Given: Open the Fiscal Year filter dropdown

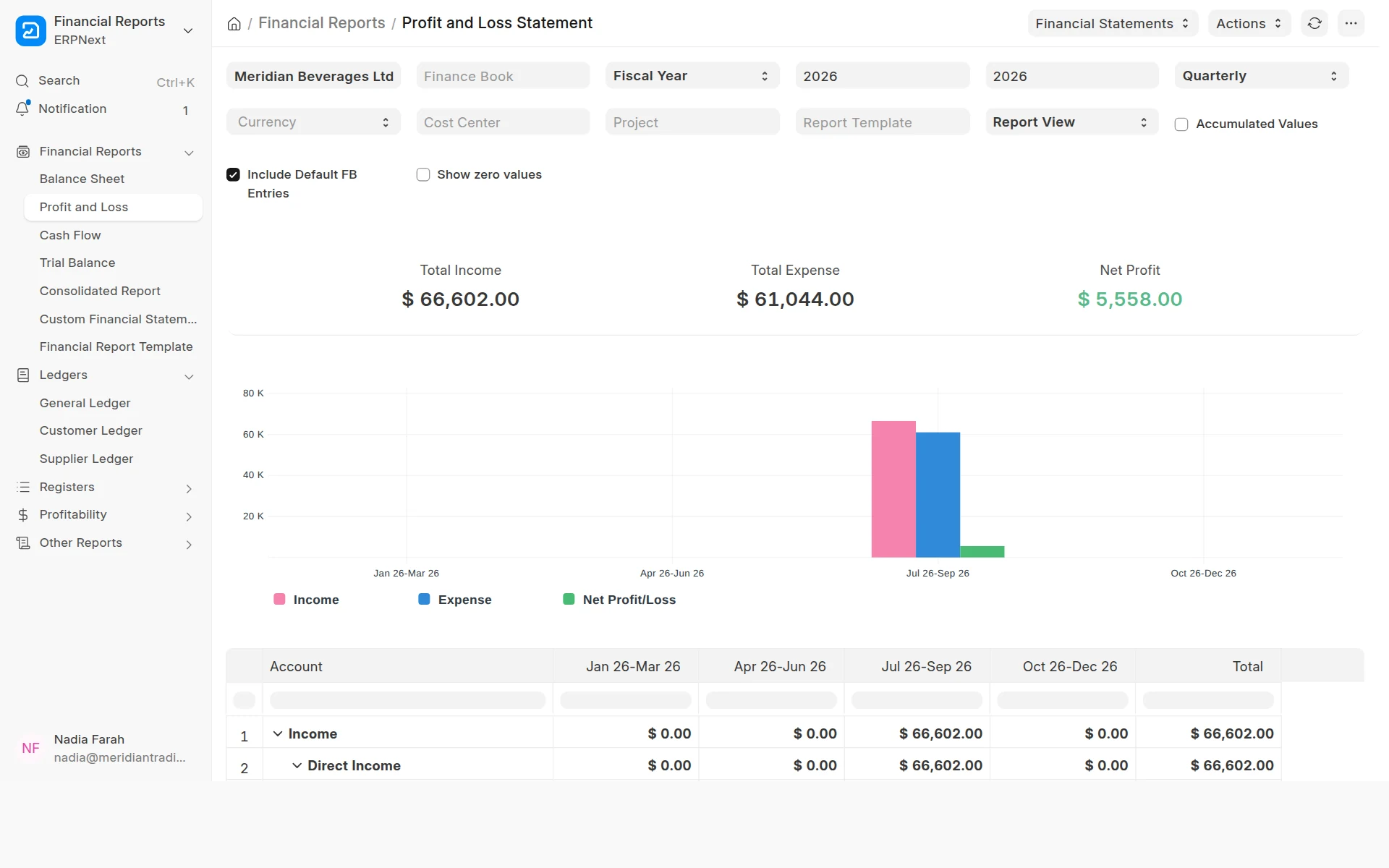Looking at the screenshot, I should point(692,76).
